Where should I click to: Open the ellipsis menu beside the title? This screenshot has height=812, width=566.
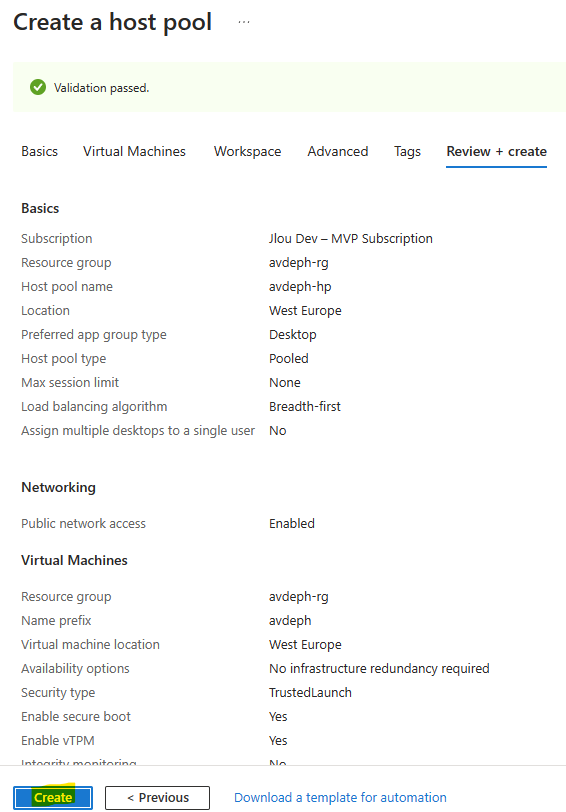[x=244, y=22]
